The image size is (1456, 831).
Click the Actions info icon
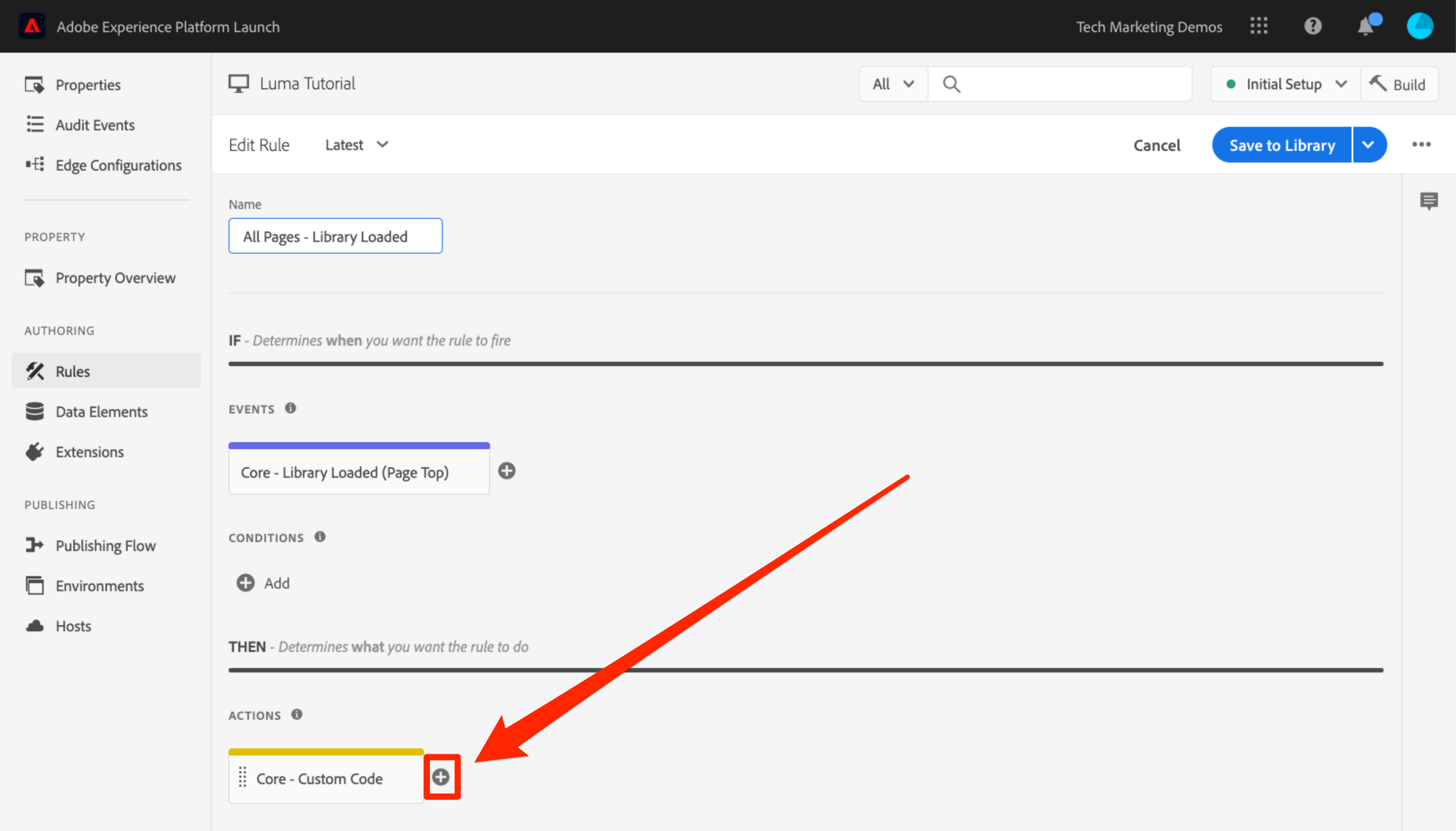click(x=297, y=714)
